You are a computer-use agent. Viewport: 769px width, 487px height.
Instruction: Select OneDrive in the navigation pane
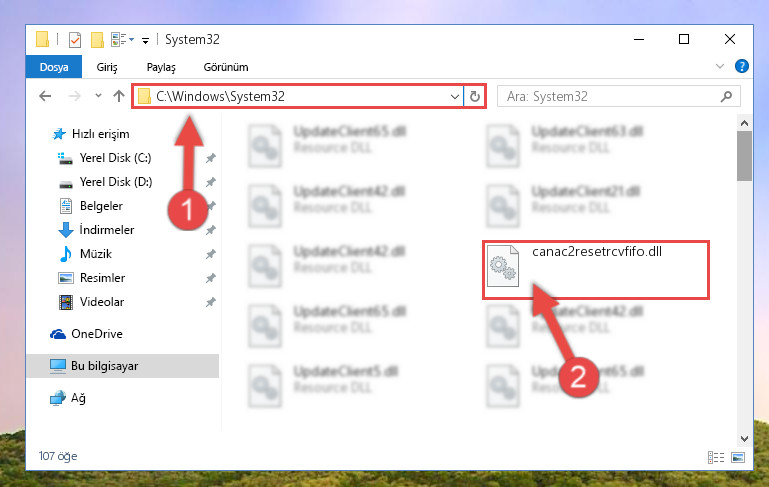tap(97, 334)
